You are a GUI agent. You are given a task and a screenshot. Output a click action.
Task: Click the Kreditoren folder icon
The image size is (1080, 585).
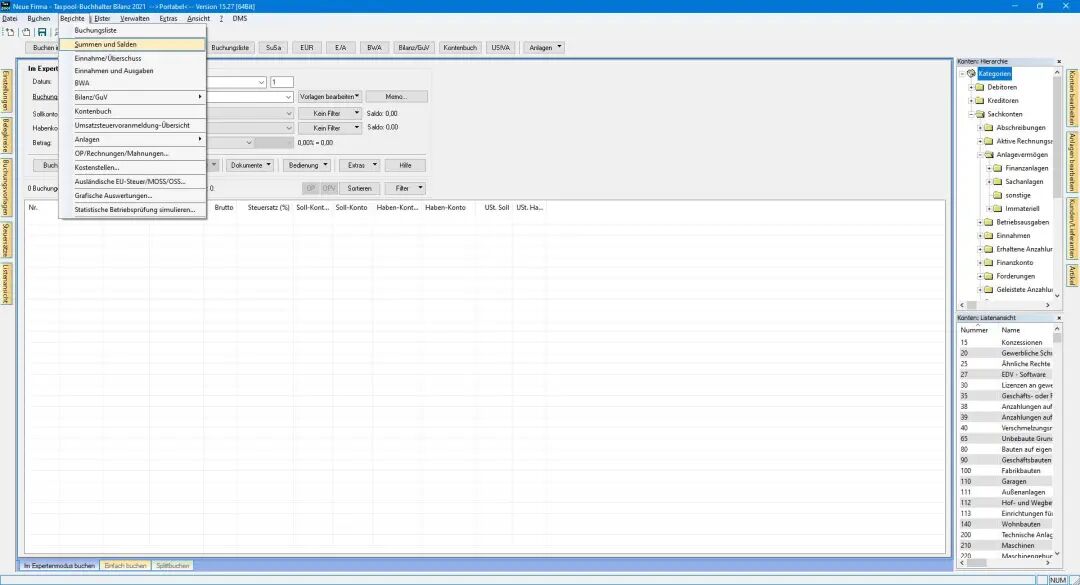pyautogui.click(x=979, y=101)
